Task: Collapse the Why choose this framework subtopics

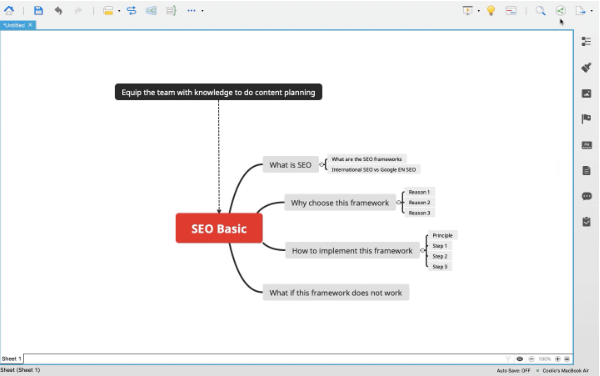Action: coord(399,202)
